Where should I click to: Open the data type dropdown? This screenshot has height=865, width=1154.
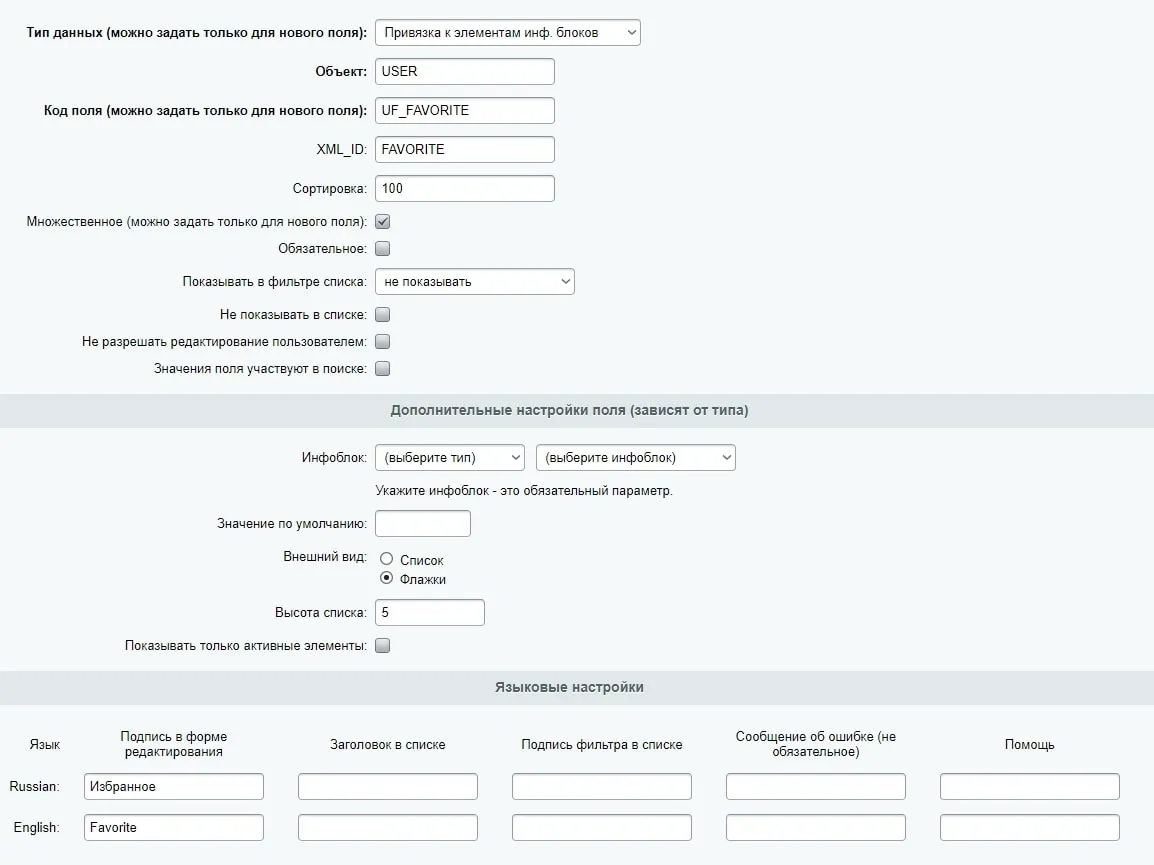pos(507,32)
